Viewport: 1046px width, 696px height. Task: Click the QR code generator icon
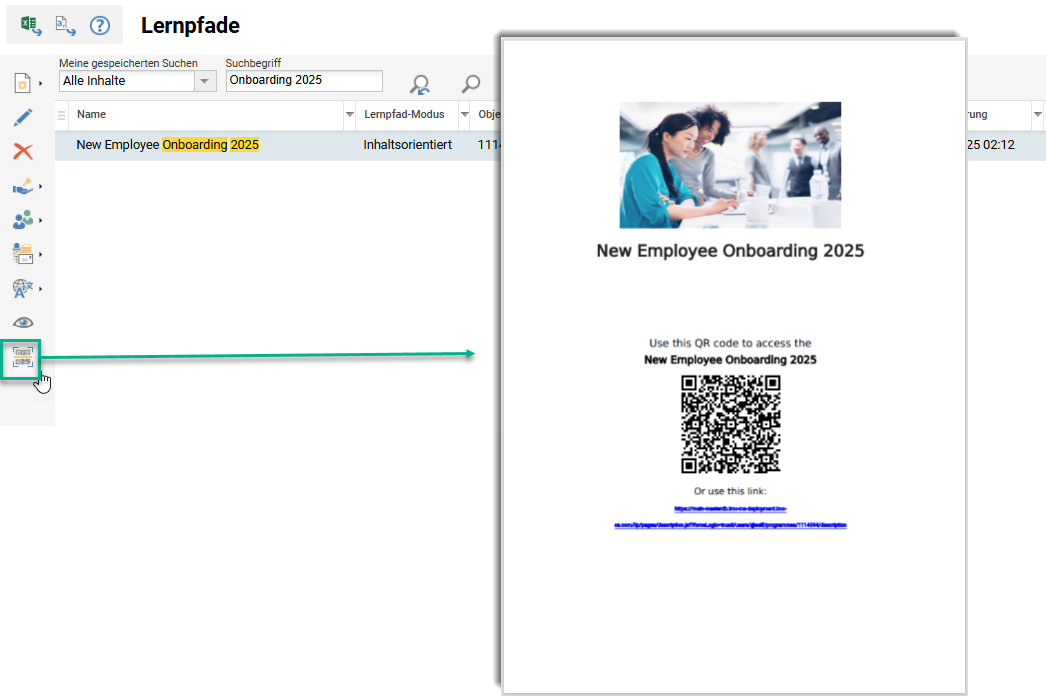click(x=22, y=358)
